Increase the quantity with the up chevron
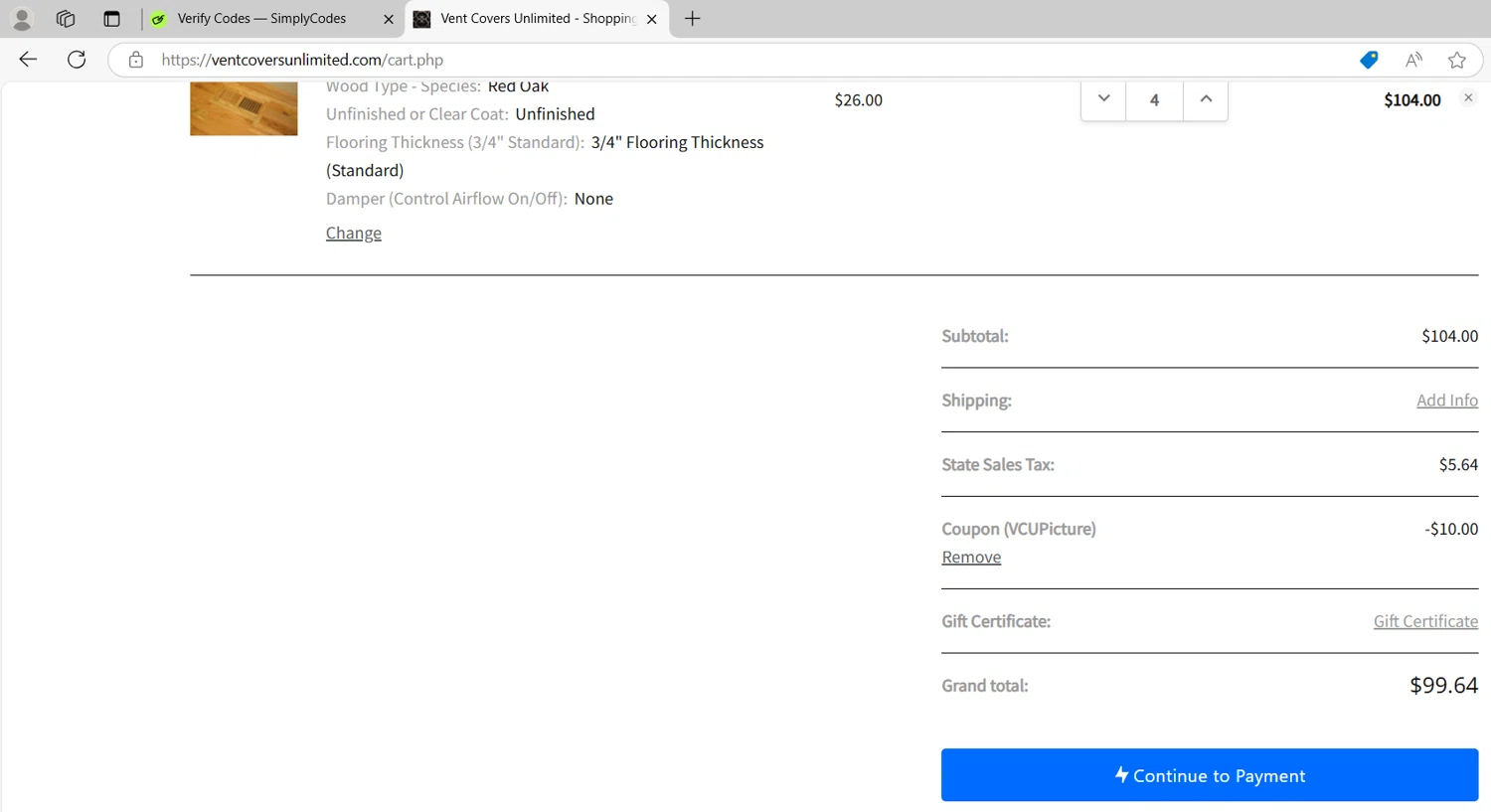The image size is (1491, 812). coord(1206,99)
